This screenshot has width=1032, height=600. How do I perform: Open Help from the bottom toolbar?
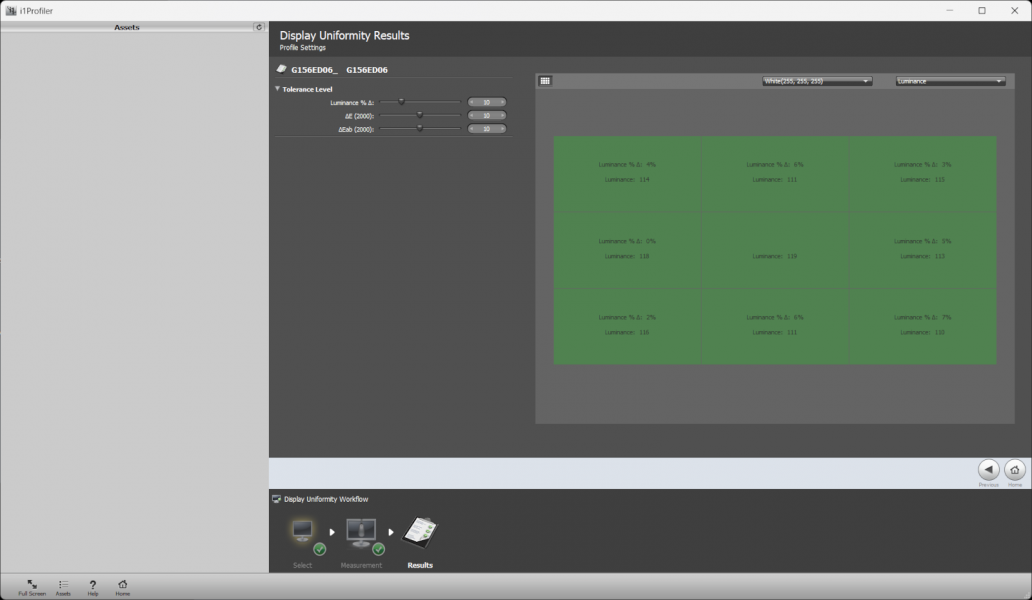93,584
